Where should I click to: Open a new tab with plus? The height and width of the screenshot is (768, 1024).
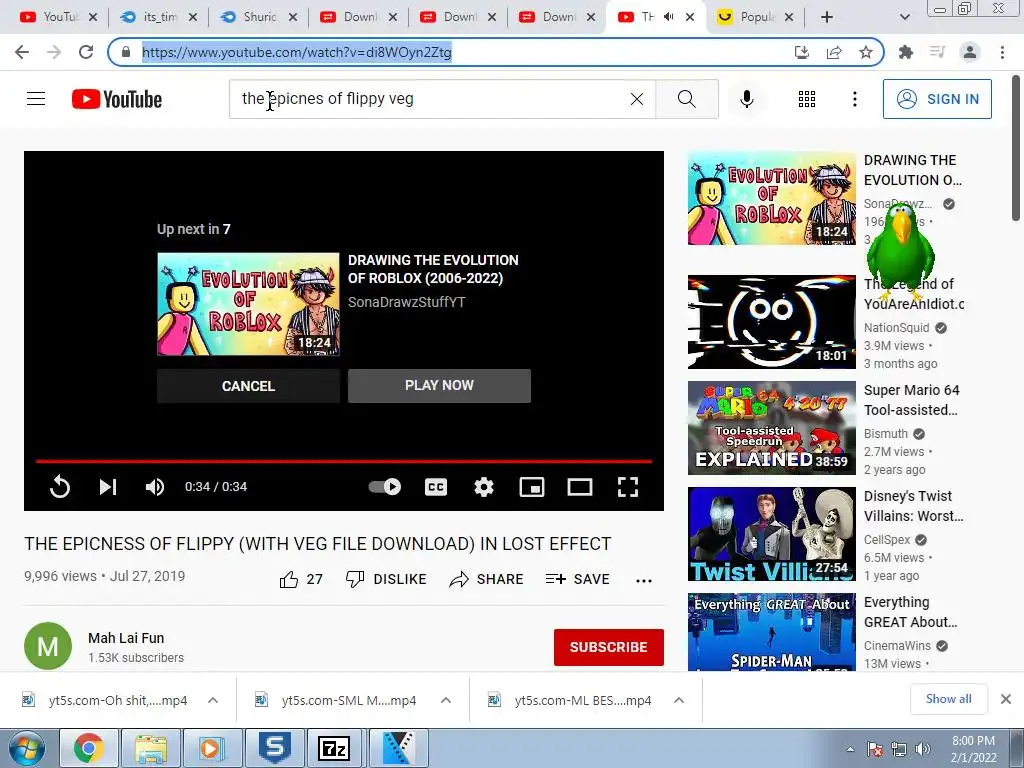tap(827, 17)
